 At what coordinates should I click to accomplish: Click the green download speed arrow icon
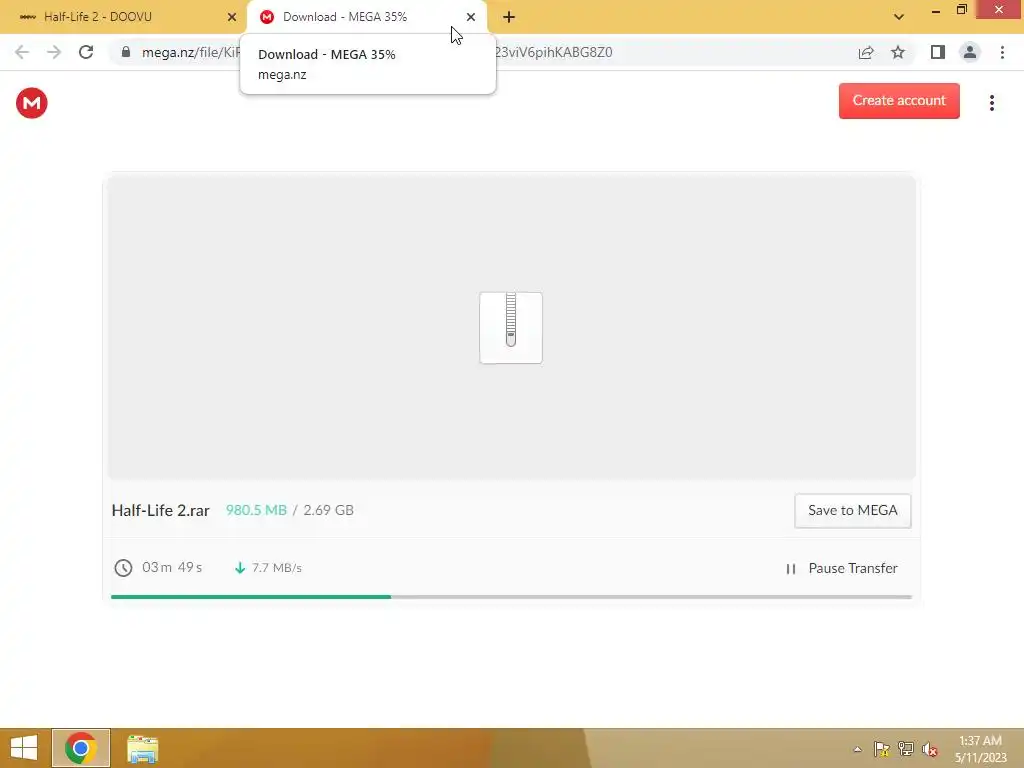pos(240,568)
